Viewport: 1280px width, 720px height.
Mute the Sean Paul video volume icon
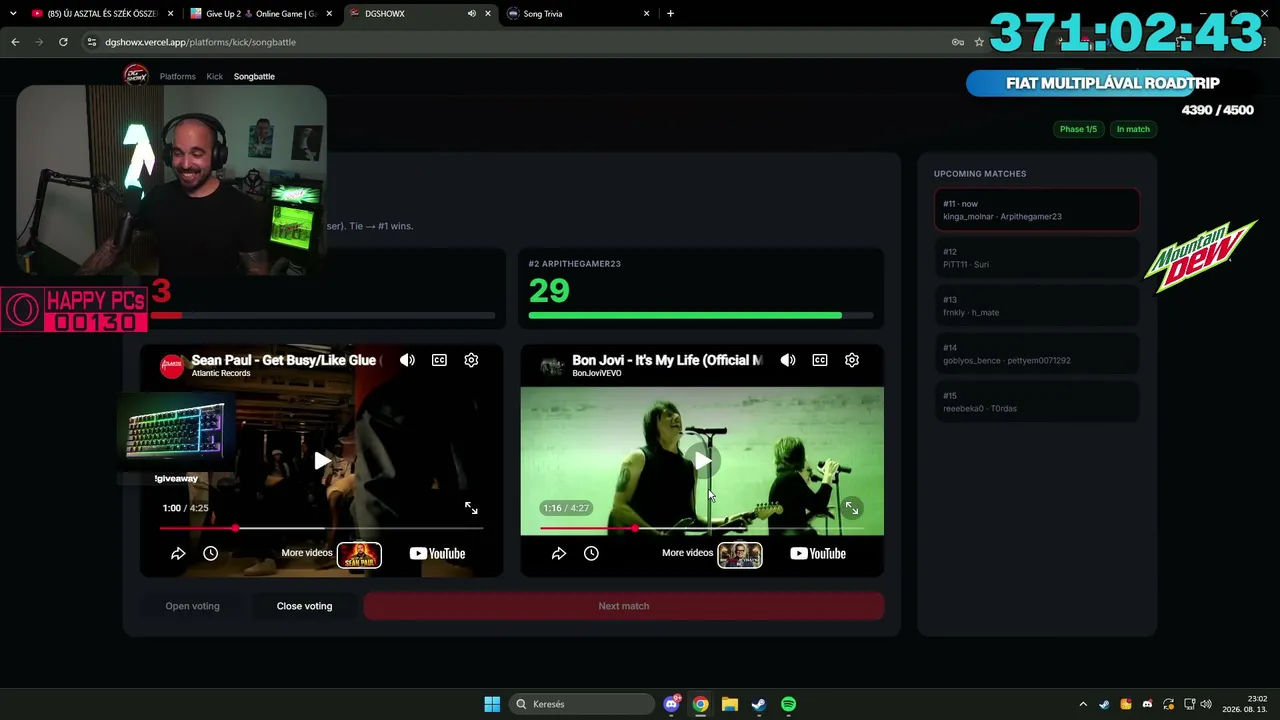coord(407,360)
